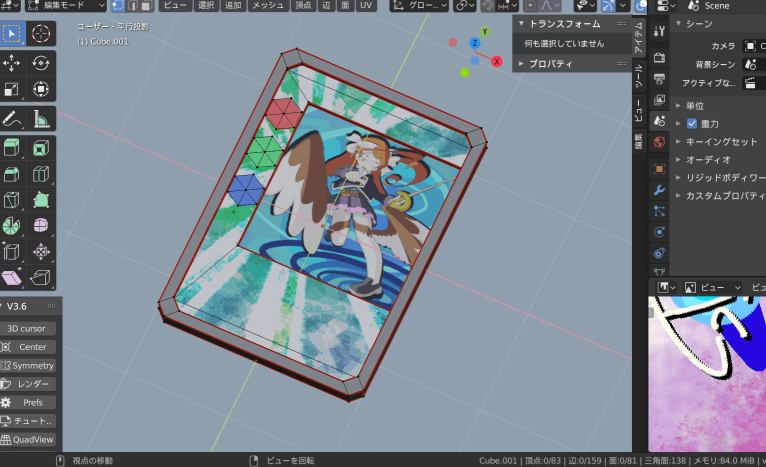
Task: Select the Shear tool
Action: pos(12,278)
